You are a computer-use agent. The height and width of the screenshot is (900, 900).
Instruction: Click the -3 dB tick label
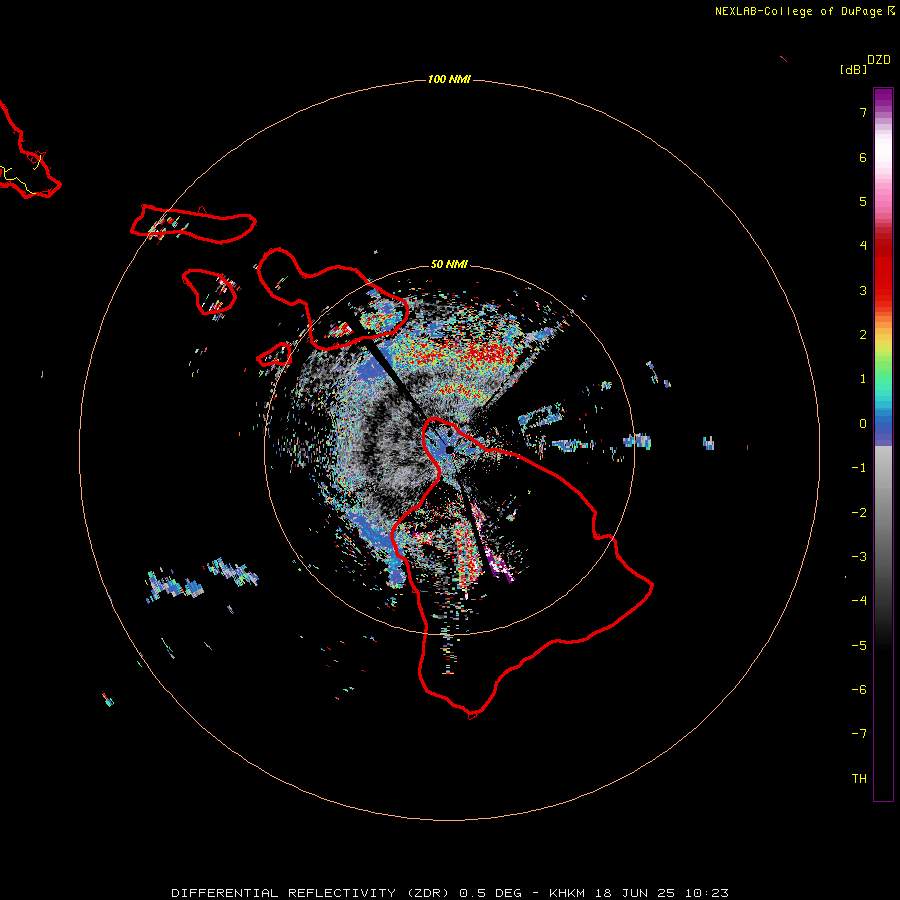pyautogui.click(x=859, y=557)
